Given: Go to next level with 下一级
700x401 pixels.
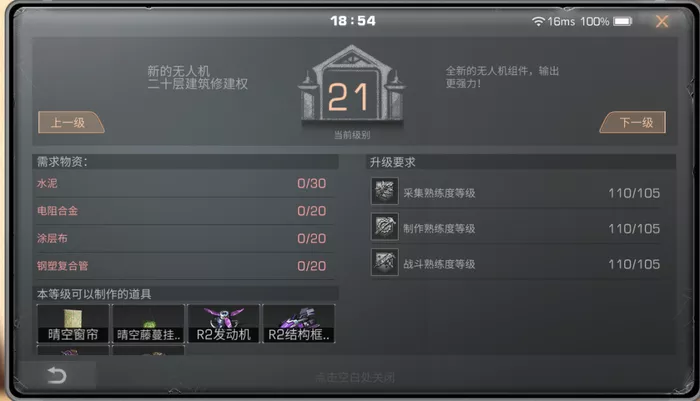Looking at the screenshot, I should (x=633, y=122).
